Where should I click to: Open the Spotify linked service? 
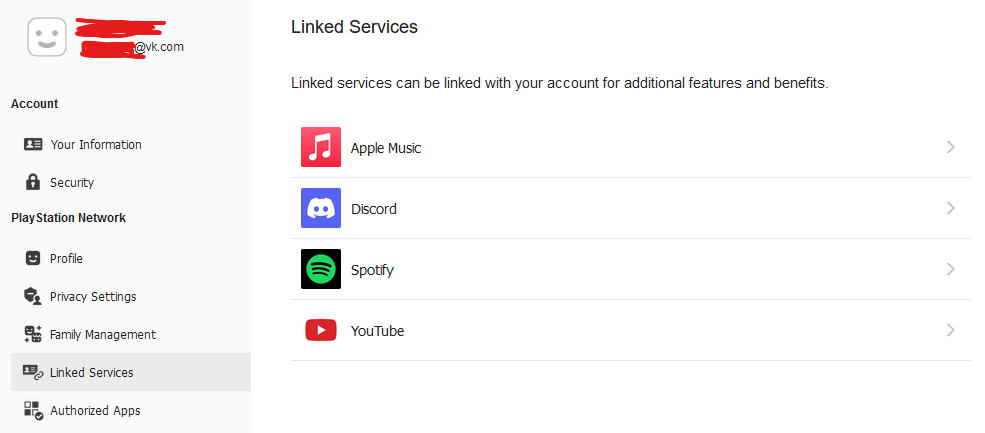pyautogui.click(x=373, y=270)
